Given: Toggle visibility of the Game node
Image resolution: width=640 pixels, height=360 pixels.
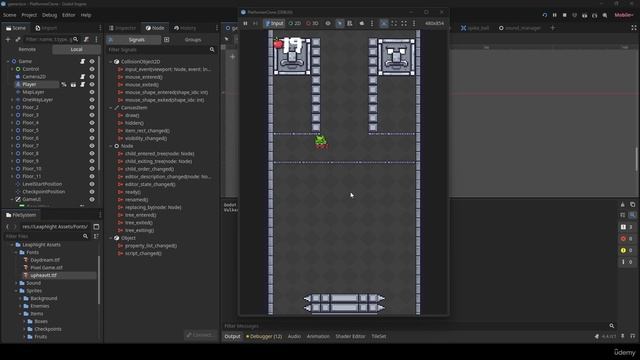Looking at the screenshot, I should pyautogui.click(x=92, y=61).
